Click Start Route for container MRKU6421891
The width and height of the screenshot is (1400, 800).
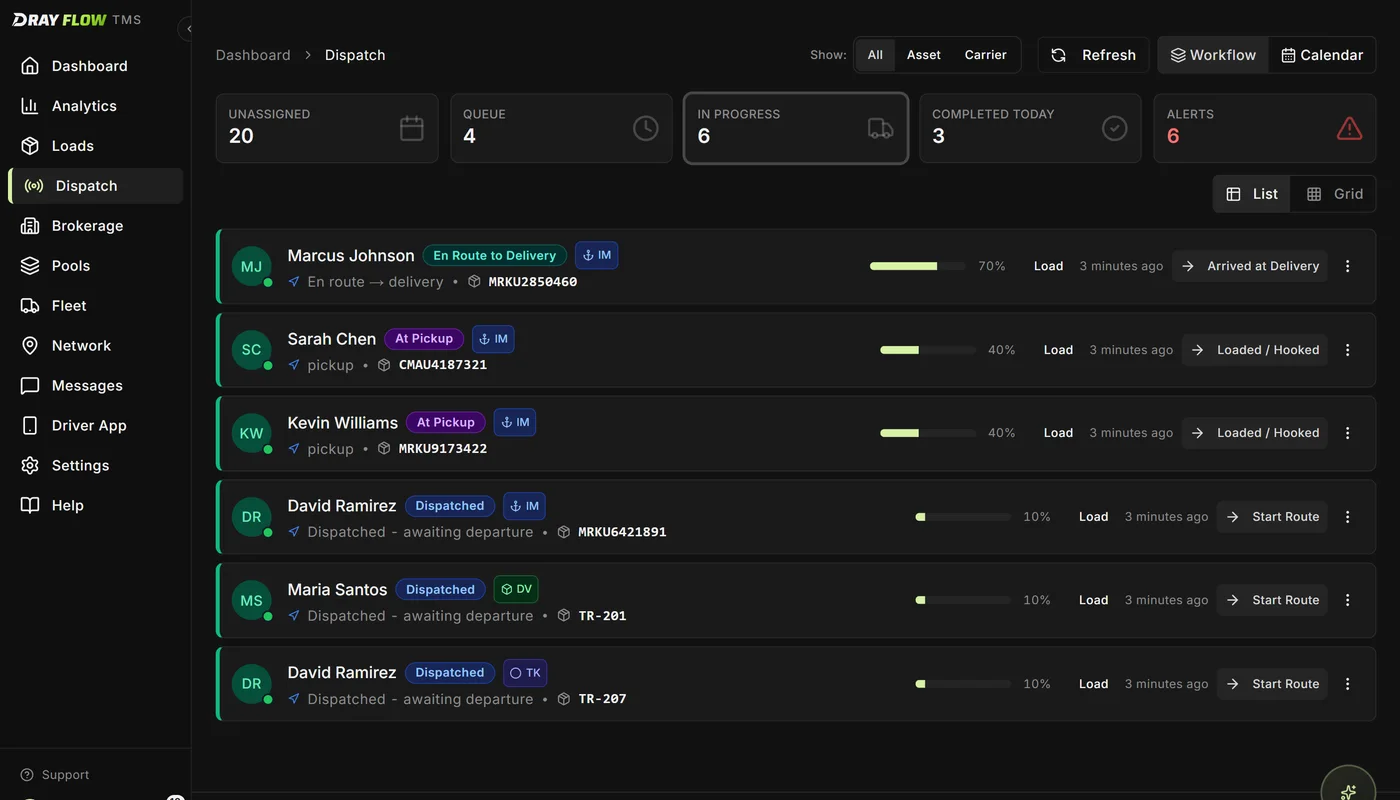1272,517
